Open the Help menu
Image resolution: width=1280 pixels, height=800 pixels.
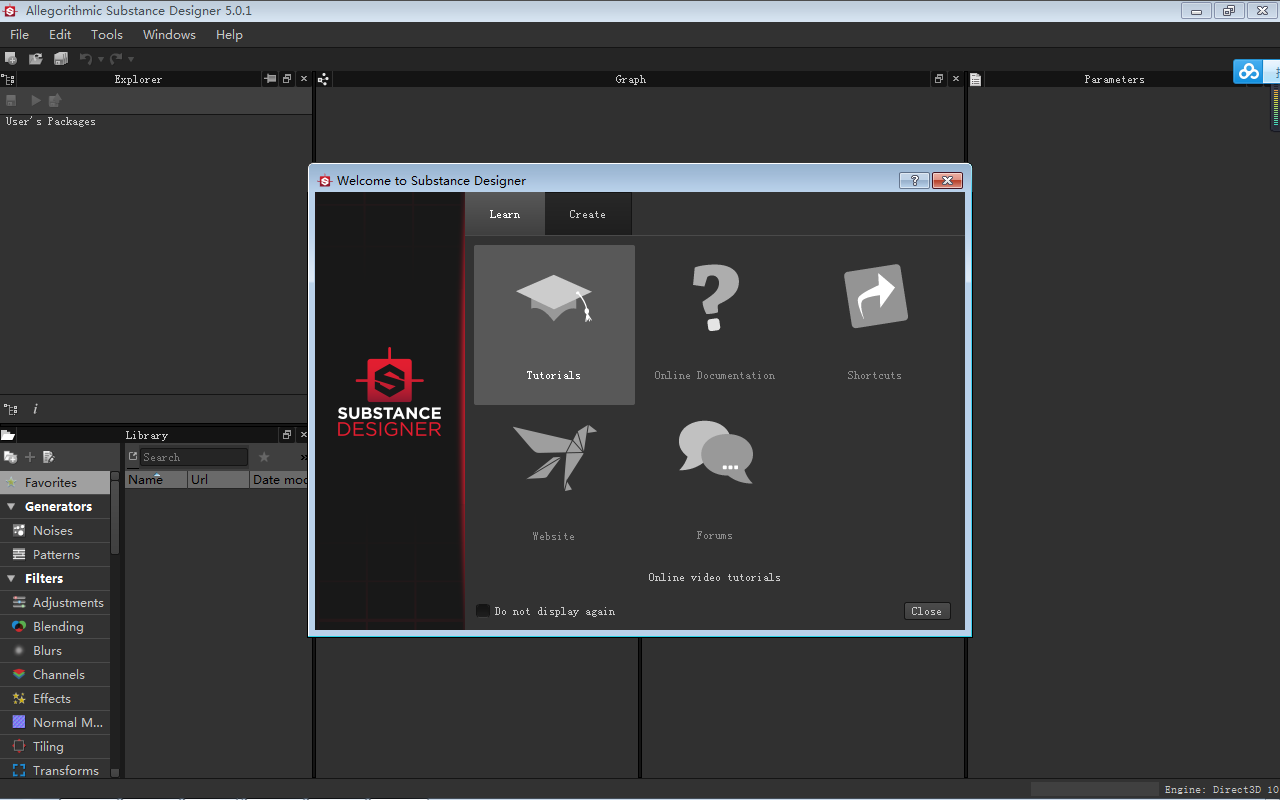(x=229, y=34)
